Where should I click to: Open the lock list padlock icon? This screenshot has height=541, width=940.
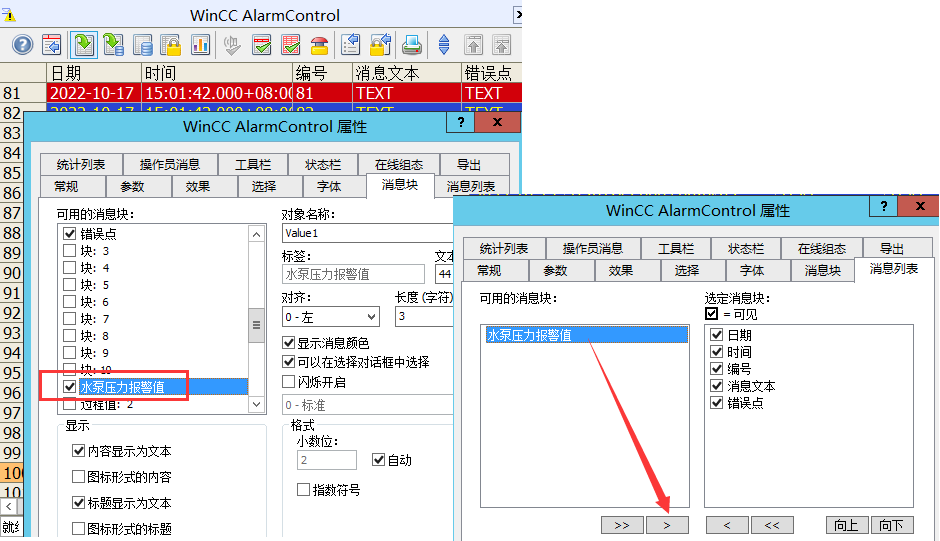click(171, 45)
